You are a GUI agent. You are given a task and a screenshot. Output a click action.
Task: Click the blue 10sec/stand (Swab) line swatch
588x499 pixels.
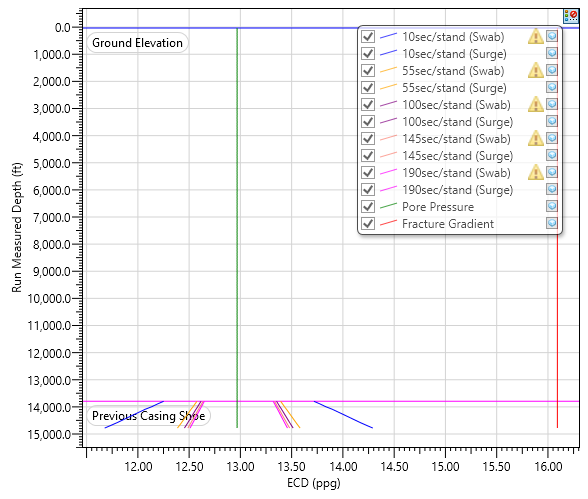point(388,36)
